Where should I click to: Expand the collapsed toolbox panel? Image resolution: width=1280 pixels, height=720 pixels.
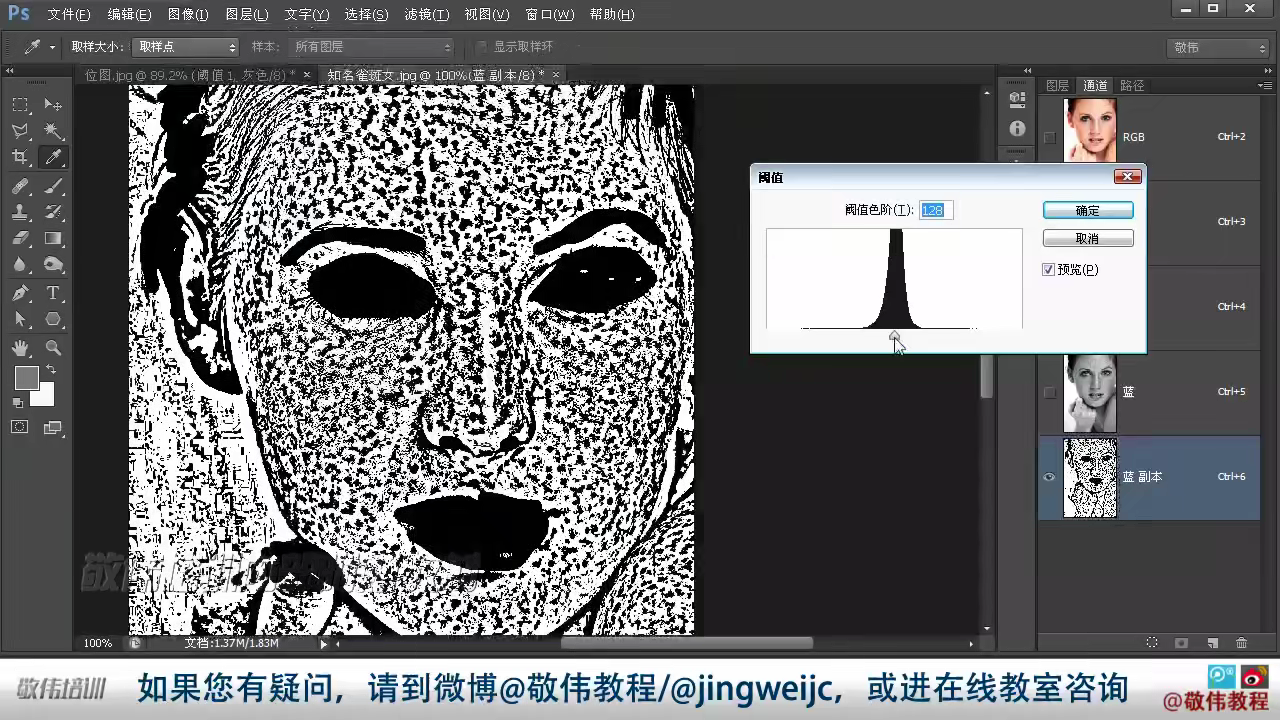[10, 70]
